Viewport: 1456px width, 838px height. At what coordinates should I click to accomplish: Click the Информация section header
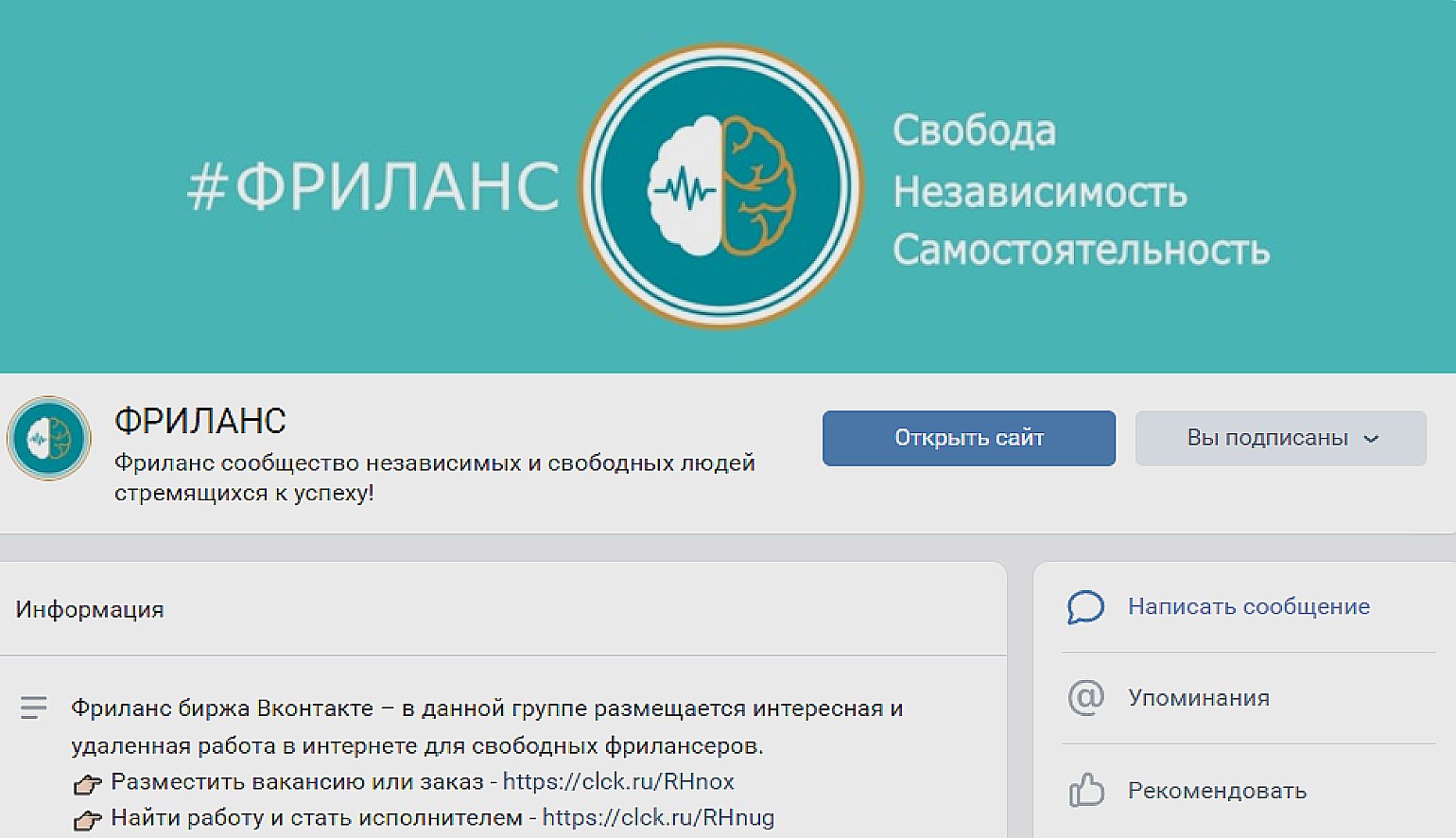(90, 609)
